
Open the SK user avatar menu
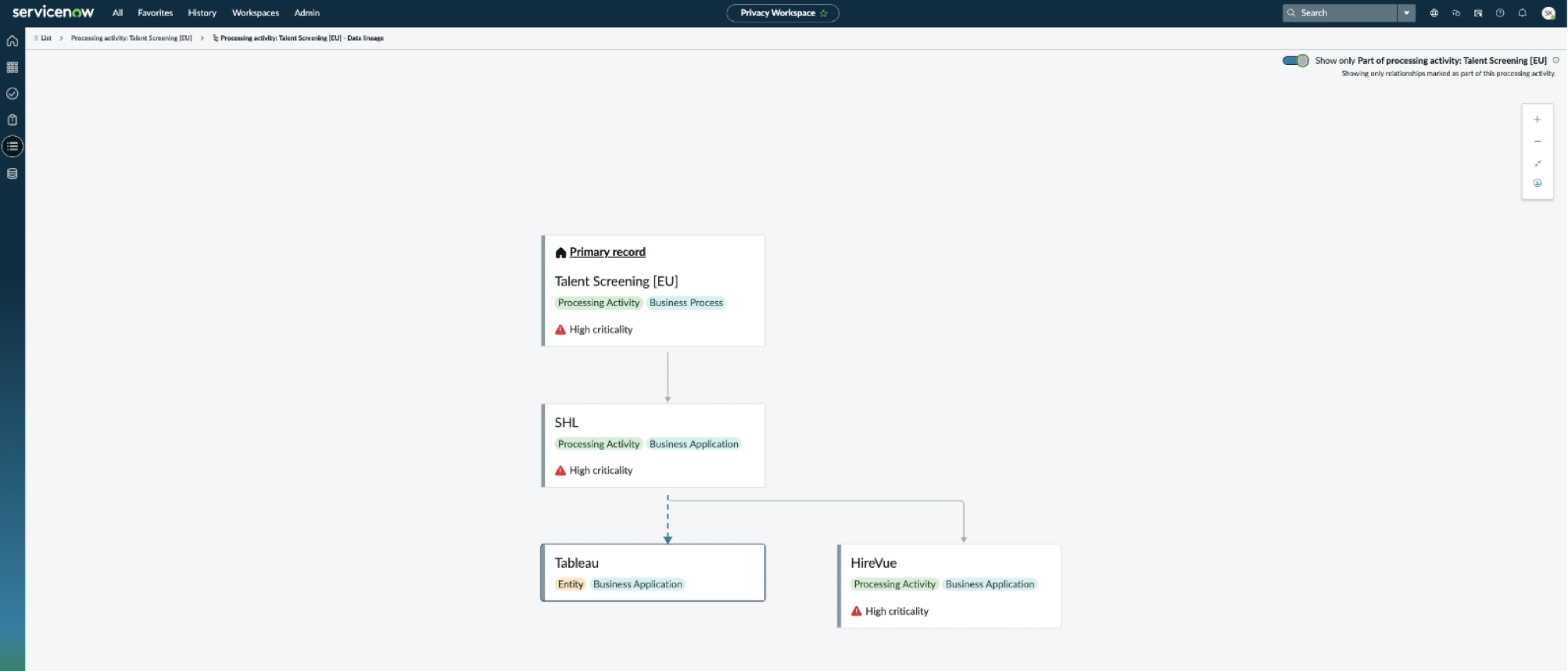coord(1548,13)
